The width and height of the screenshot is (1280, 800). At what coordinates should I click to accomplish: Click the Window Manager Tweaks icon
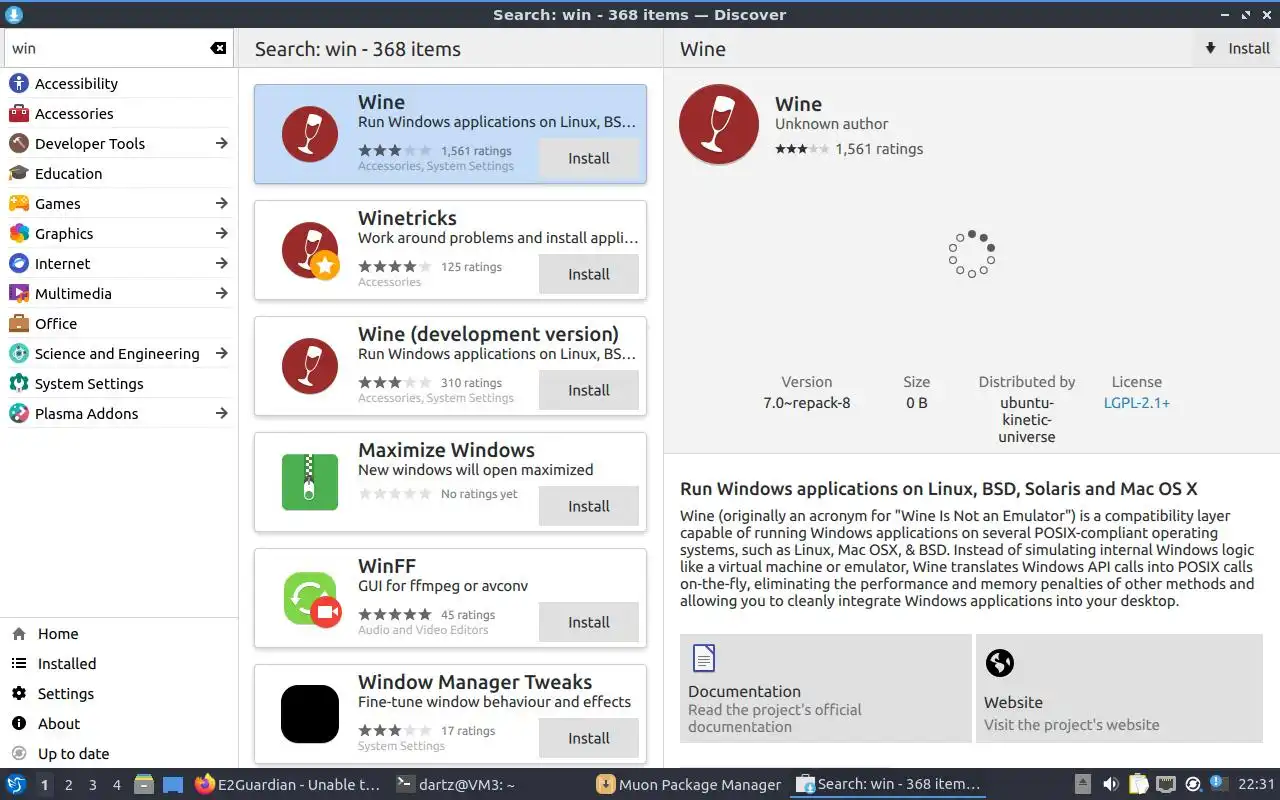click(x=310, y=714)
